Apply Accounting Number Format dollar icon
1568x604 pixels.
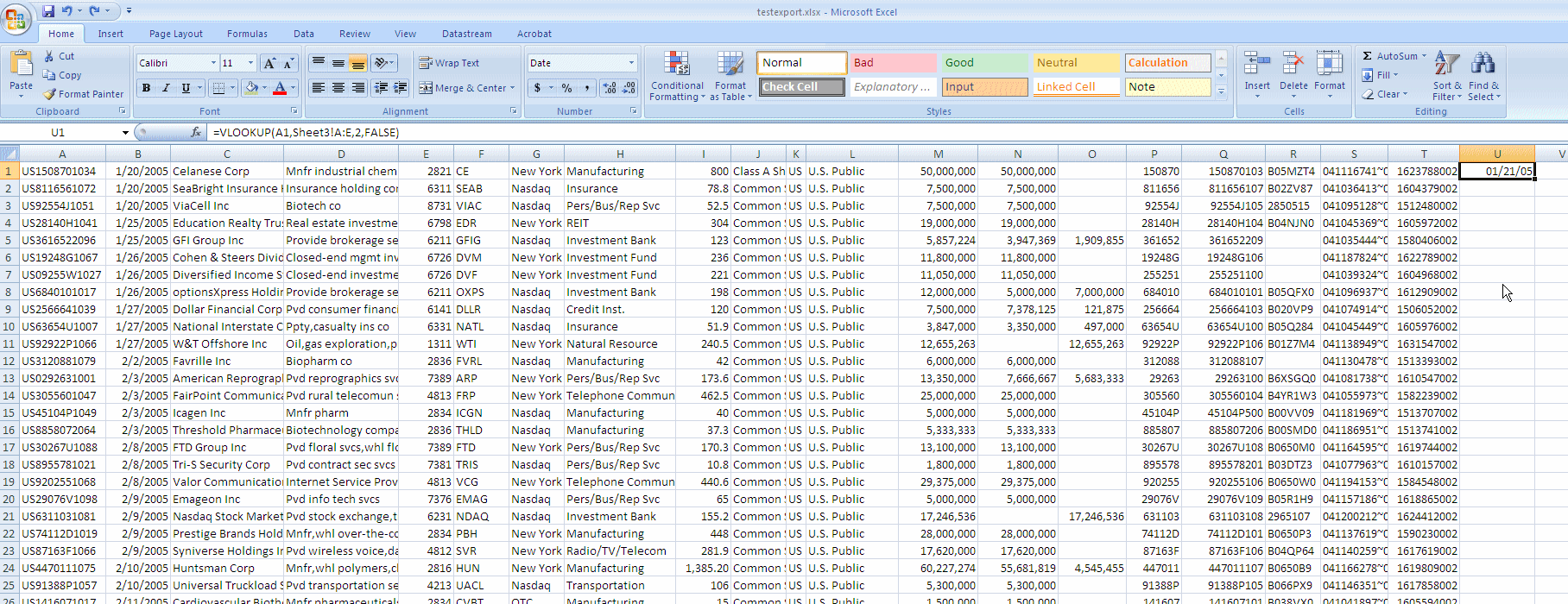(537, 88)
